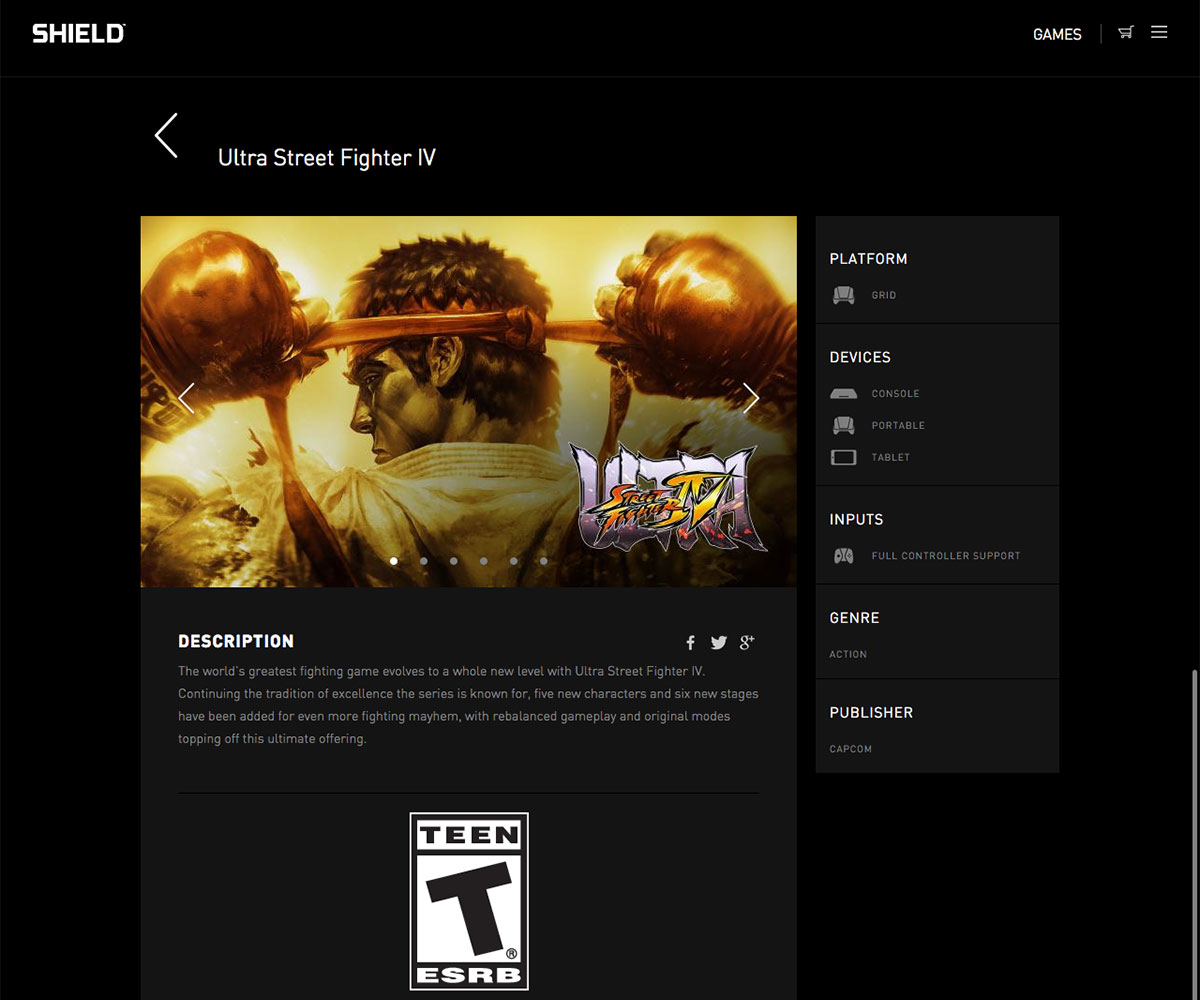Click the FULL CONTROLLER SUPPORT label
This screenshot has height=1000, width=1200.
tap(946, 556)
